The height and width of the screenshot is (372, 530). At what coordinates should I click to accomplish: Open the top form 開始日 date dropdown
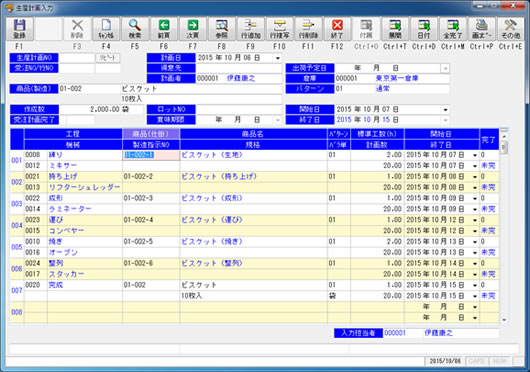(445, 110)
